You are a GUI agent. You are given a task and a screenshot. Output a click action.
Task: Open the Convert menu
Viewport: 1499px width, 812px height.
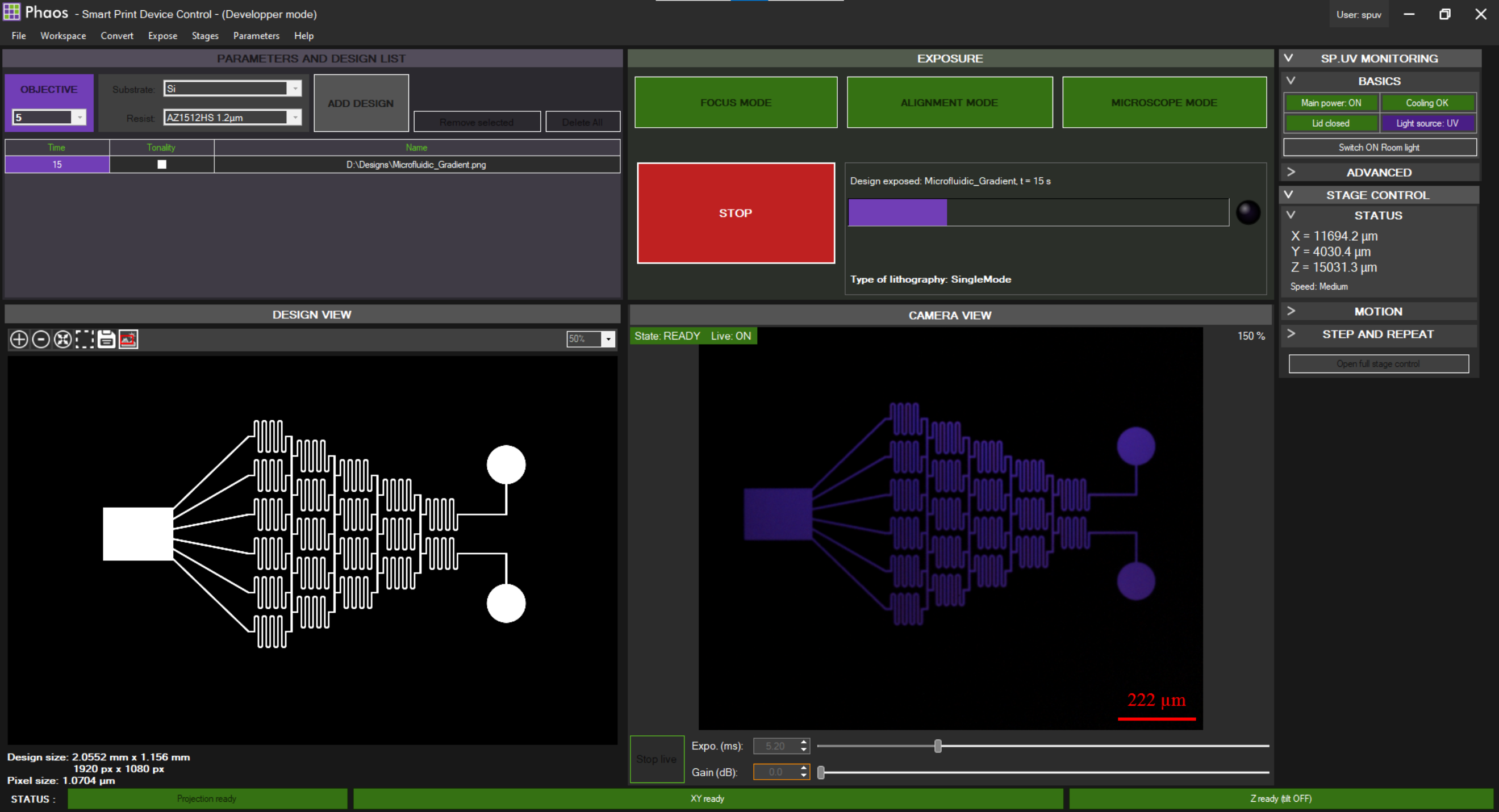coord(117,36)
